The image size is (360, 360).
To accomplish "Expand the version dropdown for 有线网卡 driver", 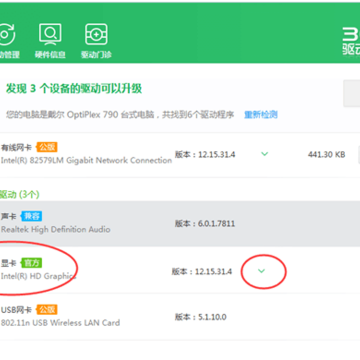I will point(264,154).
